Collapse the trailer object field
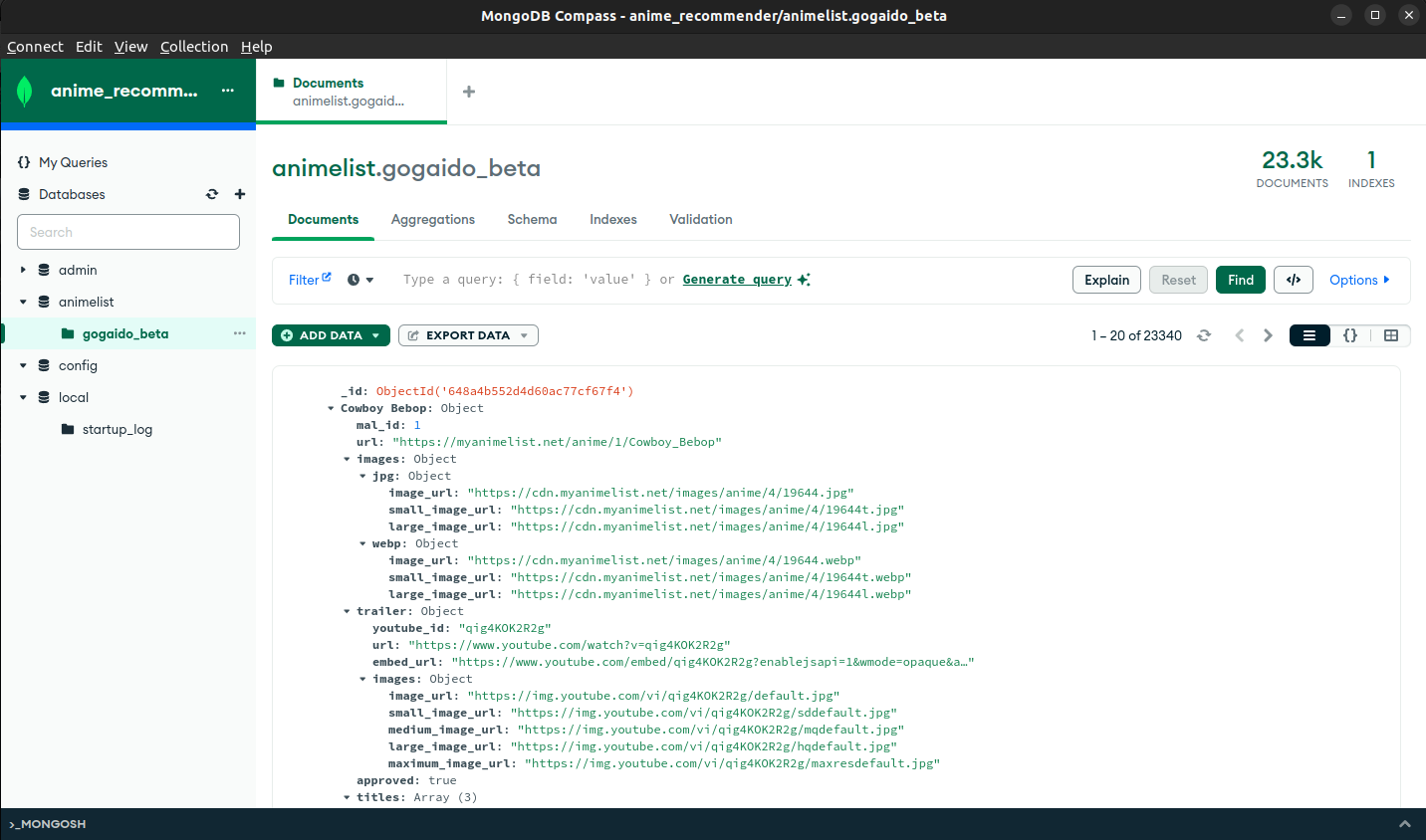 [347, 612]
